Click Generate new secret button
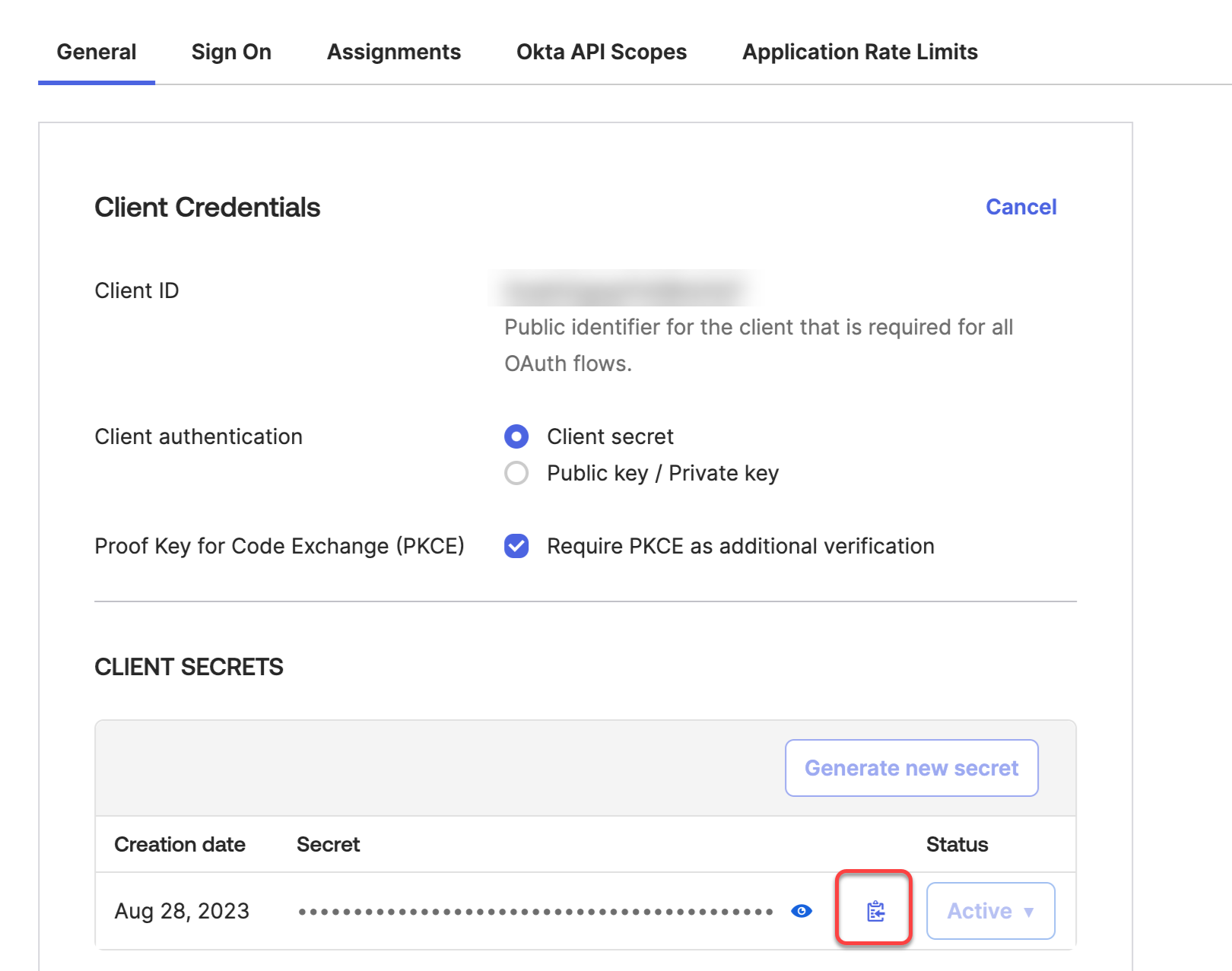Viewport: 1232px width, 971px height. [911, 768]
